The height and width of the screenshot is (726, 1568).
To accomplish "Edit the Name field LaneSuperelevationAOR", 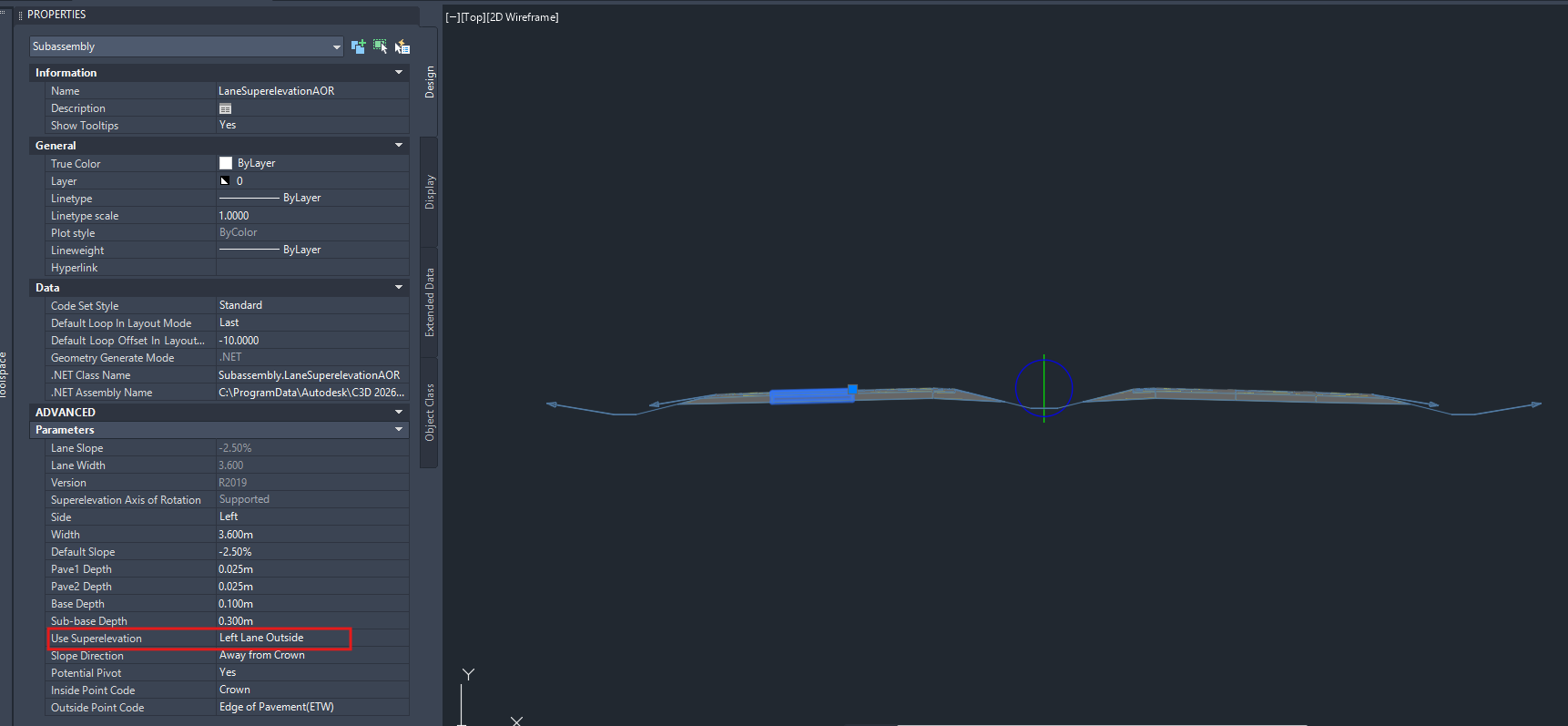I will click(312, 90).
